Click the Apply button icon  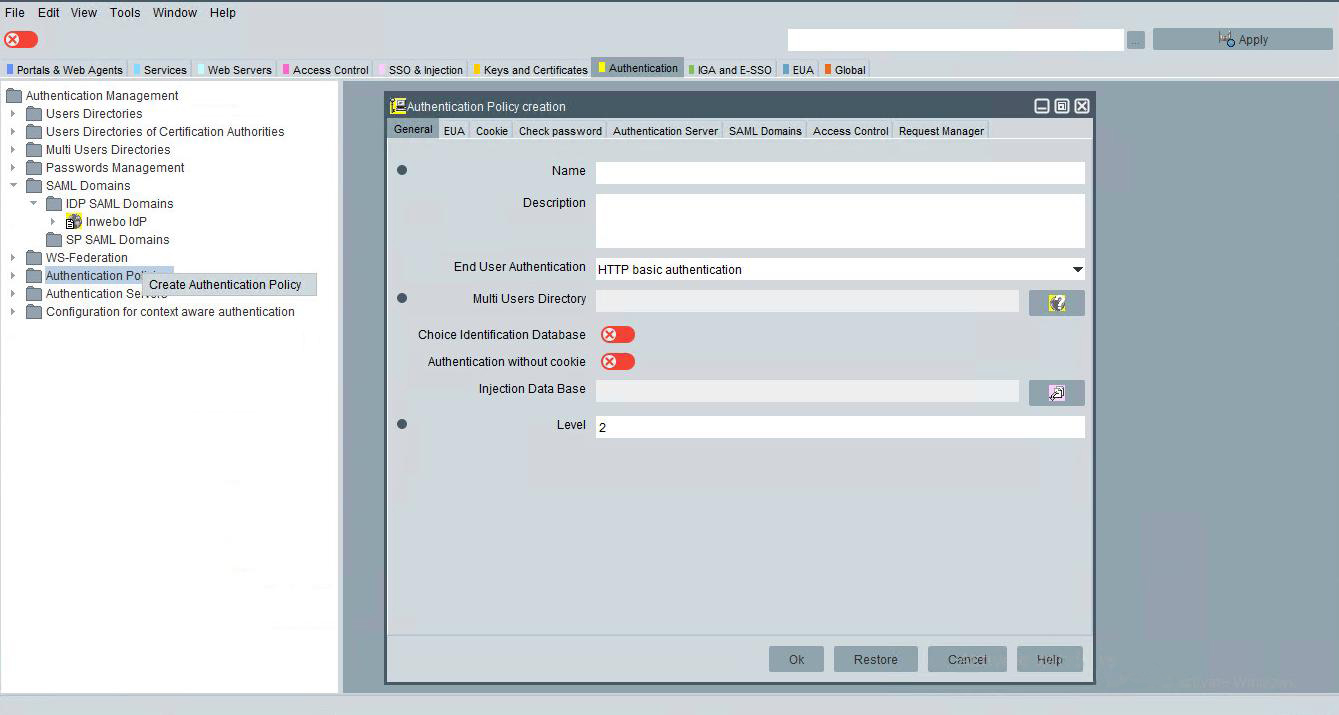1226,39
